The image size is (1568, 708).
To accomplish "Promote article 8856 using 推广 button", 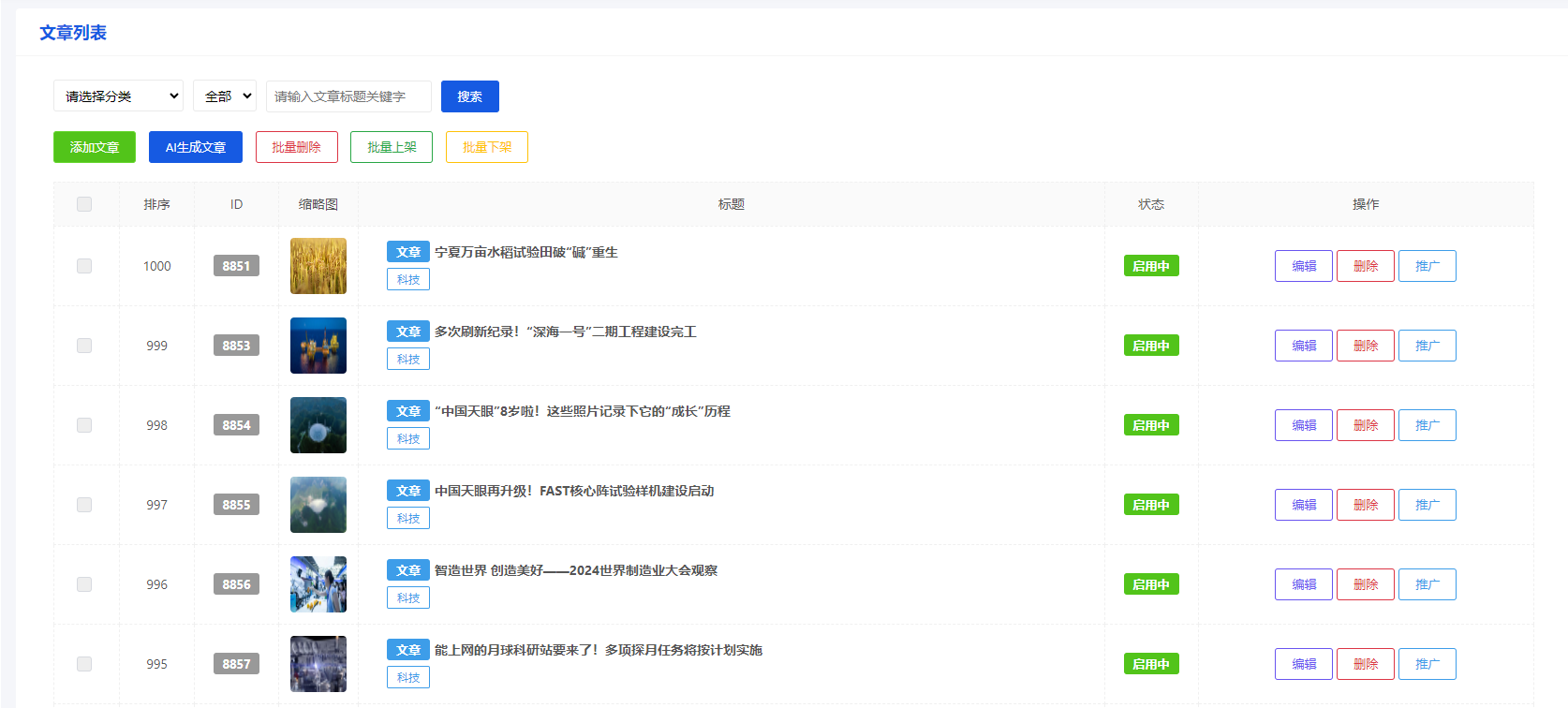I will [x=1427, y=584].
